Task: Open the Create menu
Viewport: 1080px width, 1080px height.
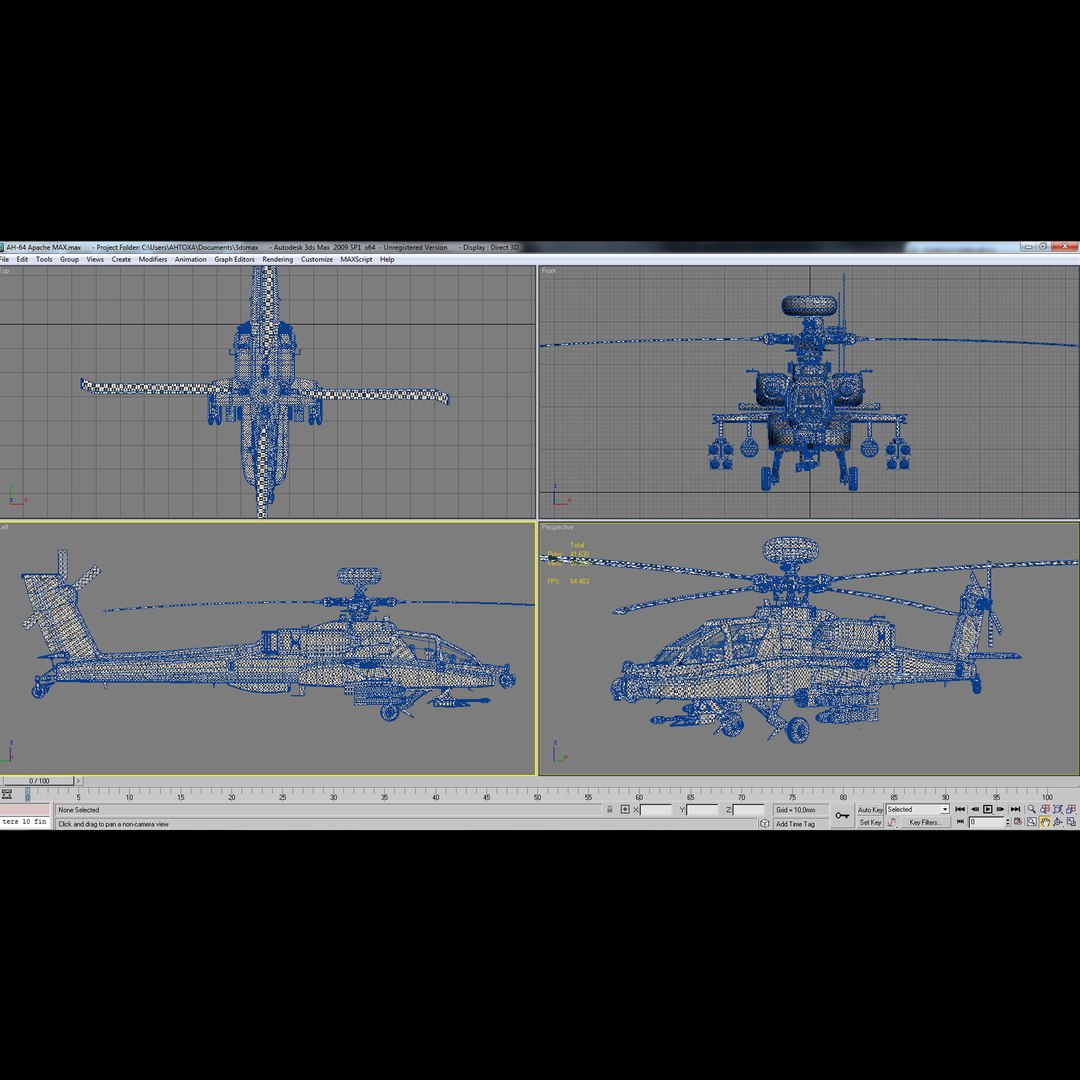Action: pos(121,260)
